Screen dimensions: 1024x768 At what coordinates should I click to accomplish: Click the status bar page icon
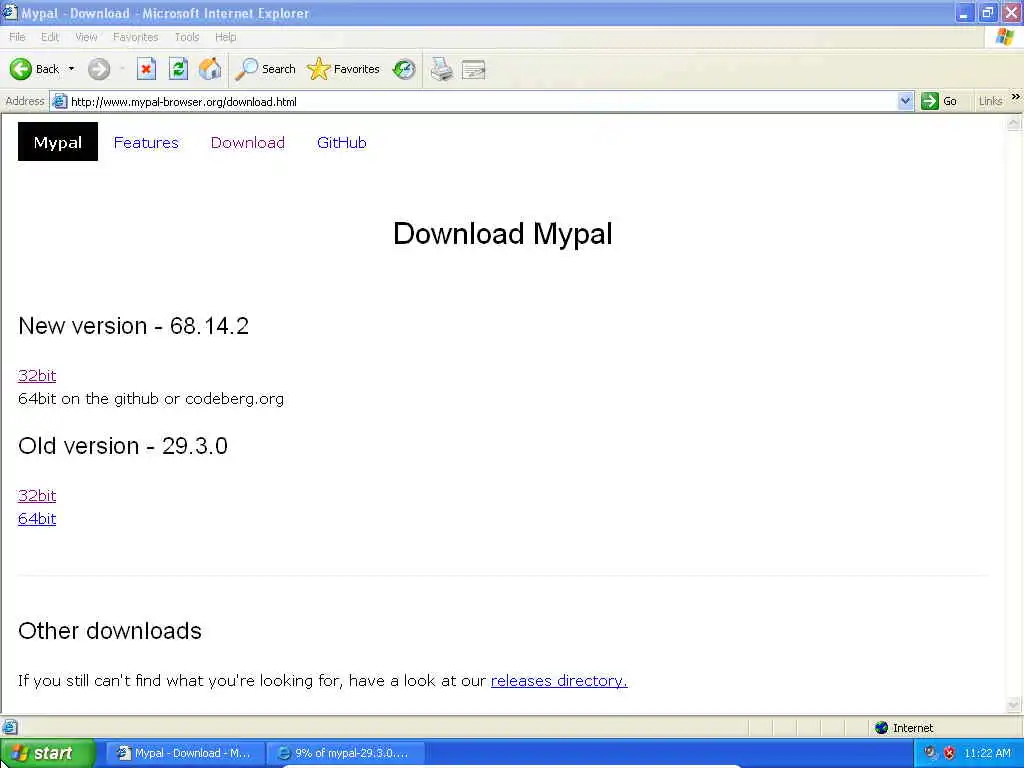click(10, 727)
